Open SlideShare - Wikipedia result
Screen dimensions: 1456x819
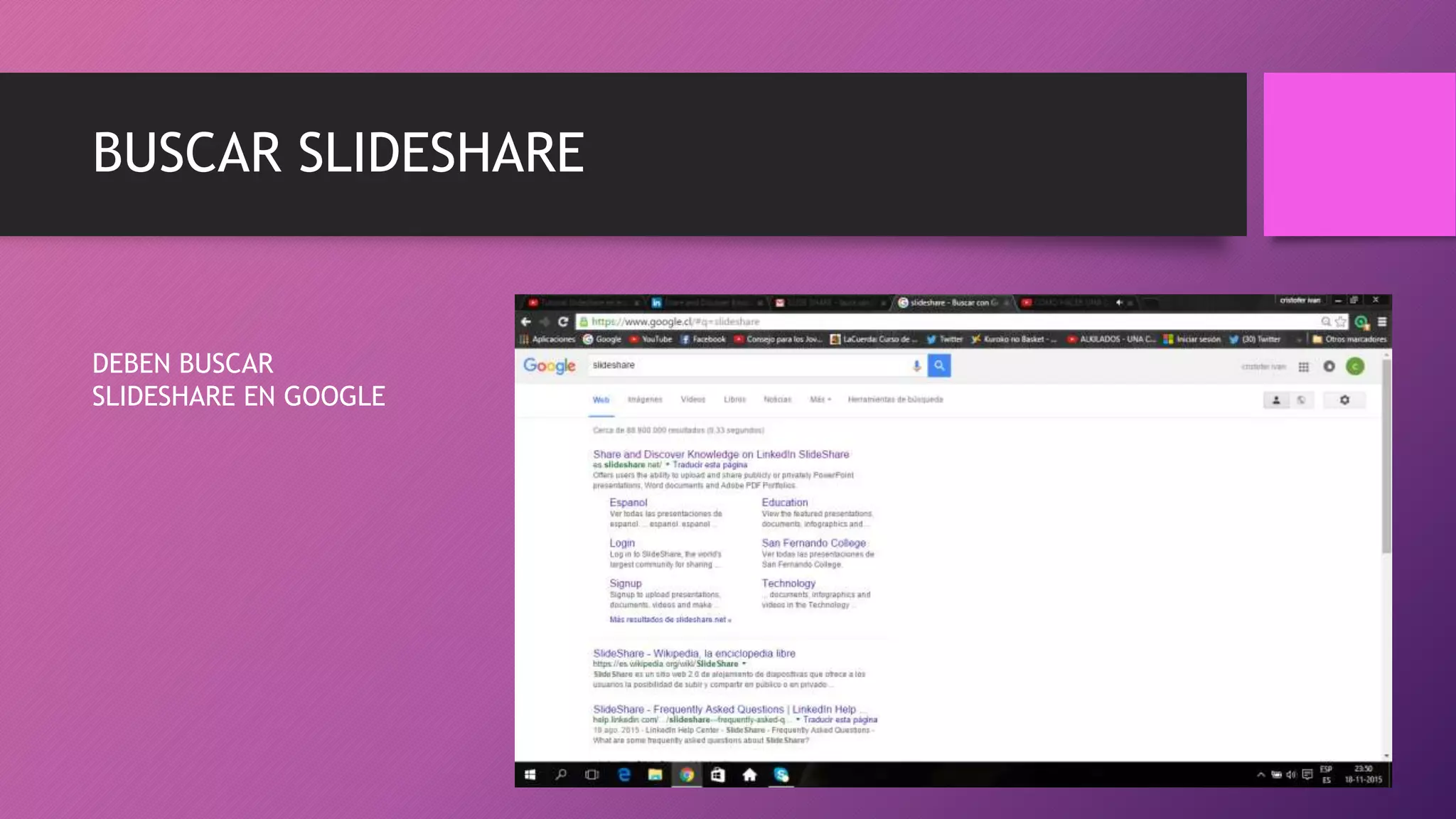[695, 653]
